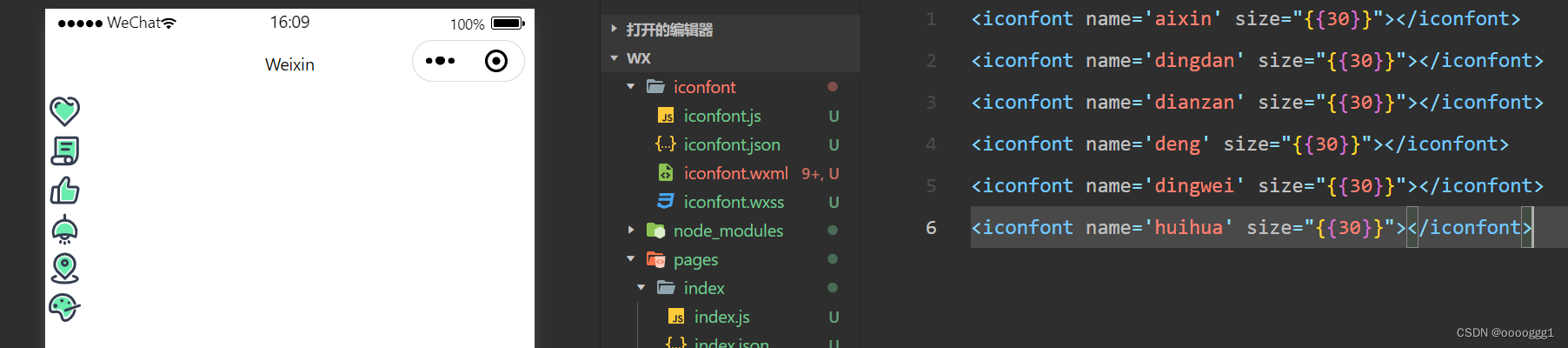The width and height of the screenshot is (1568, 348).
Task: Click line number 6 in the editor gutter
Action: click(x=931, y=227)
